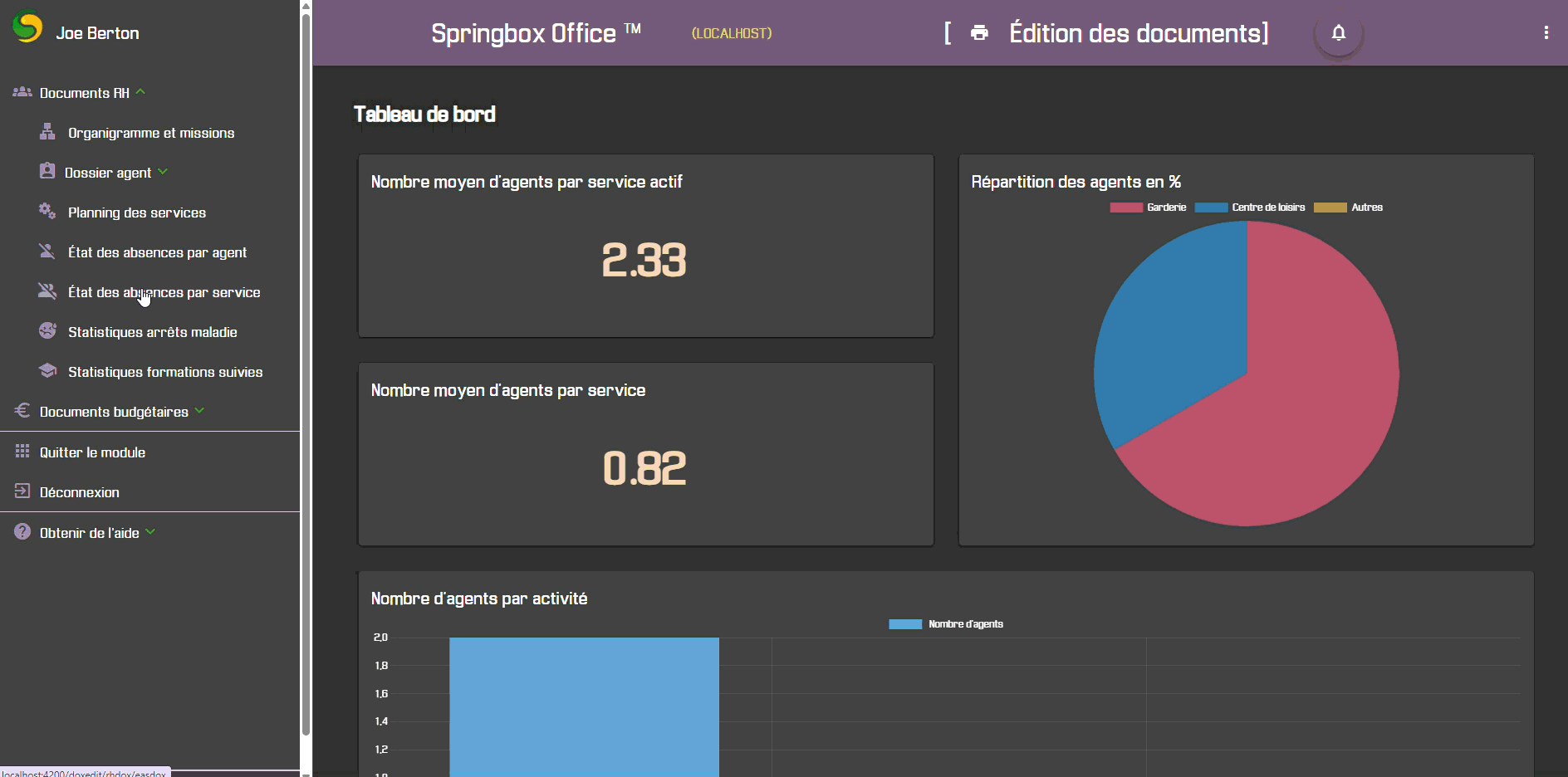This screenshot has width=1568, height=777.
Task: Click Quitter le module
Action: pos(93,452)
